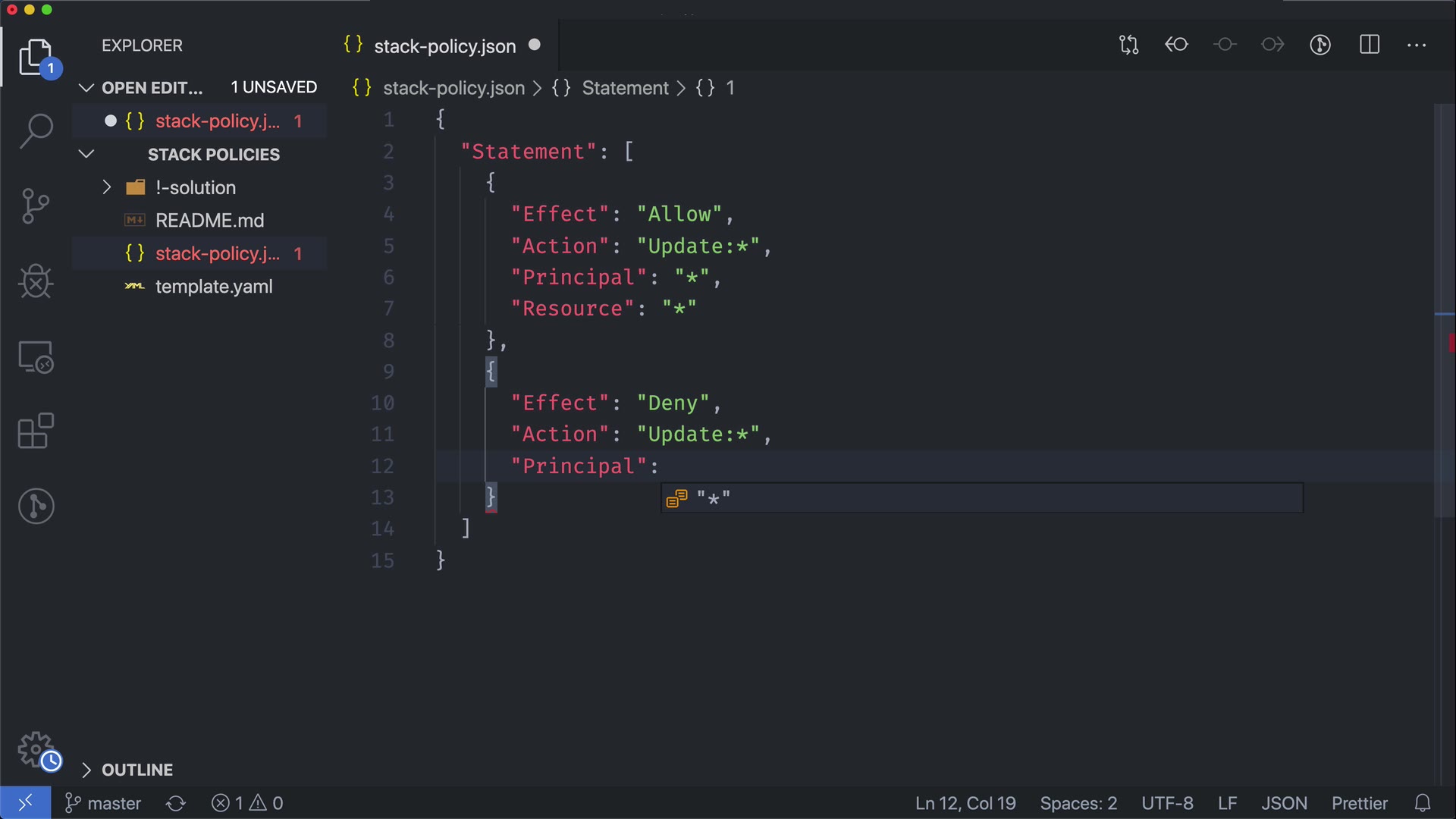
Task: Open the editor More Actions ellipsis menu
Action: [x=1417, y=45]
